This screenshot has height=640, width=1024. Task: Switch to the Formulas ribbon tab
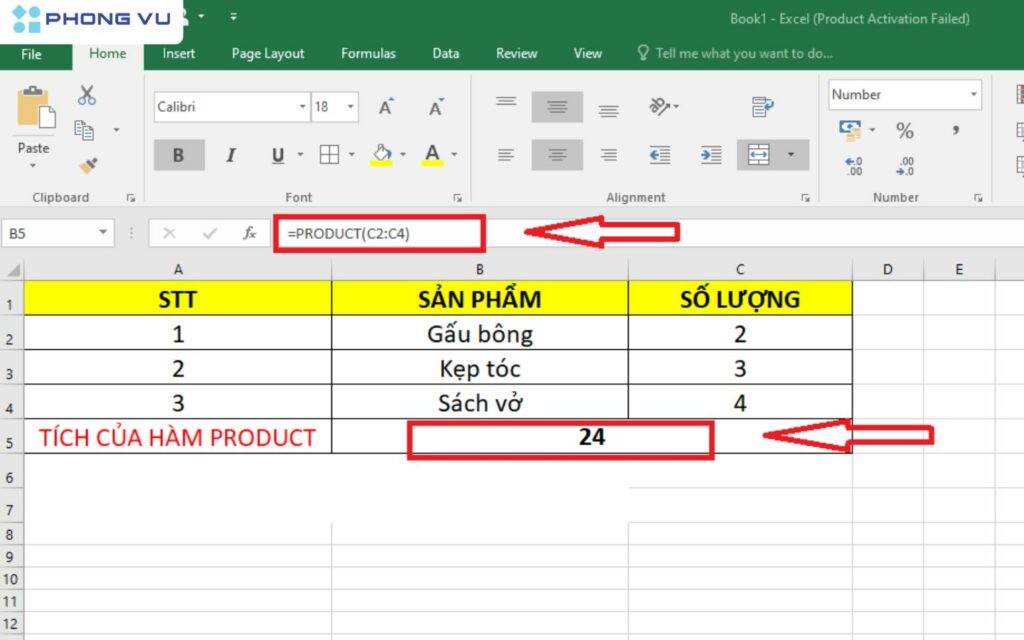pos(368,54)
